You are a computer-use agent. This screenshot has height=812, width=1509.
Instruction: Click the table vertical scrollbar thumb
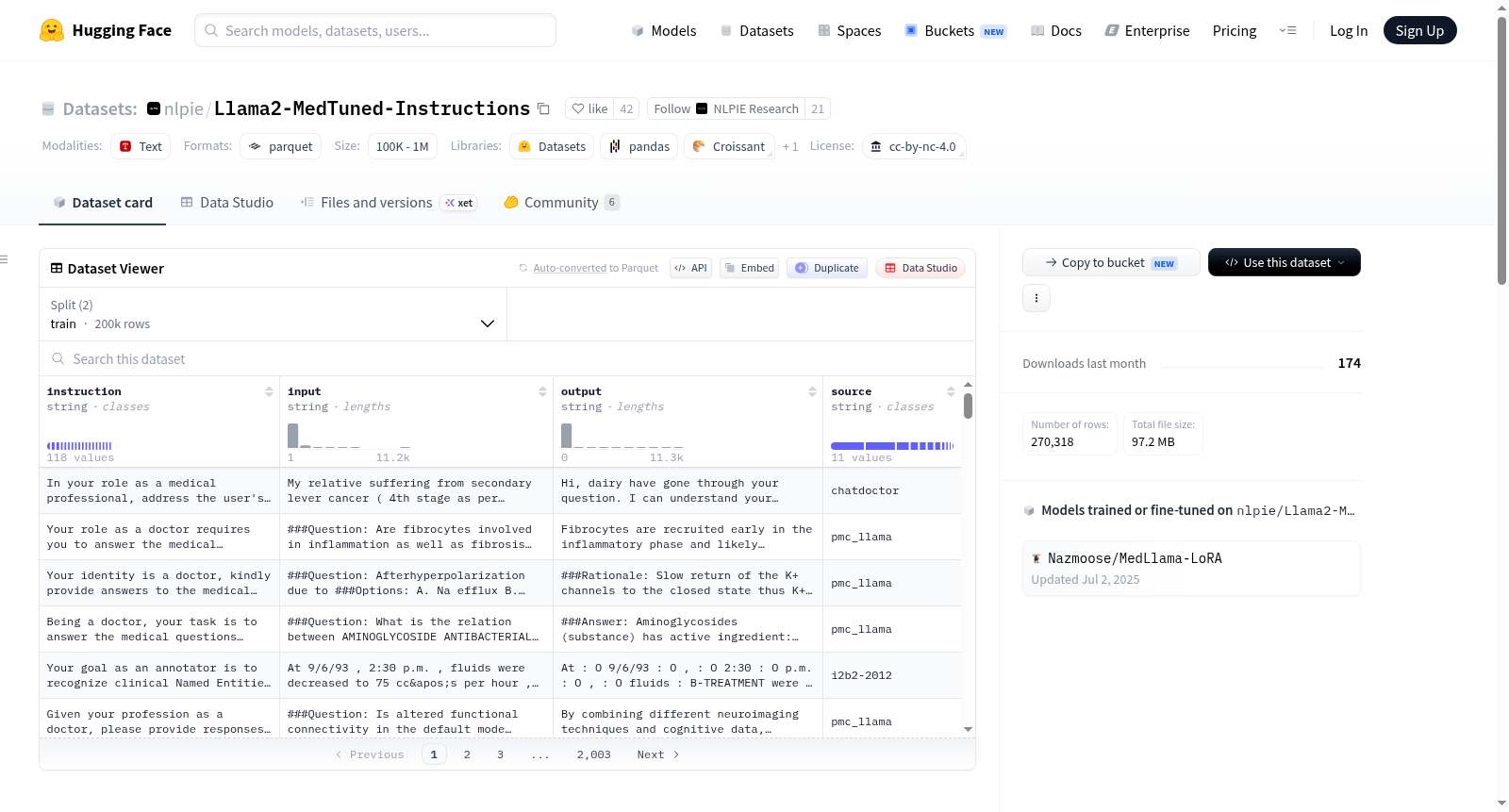[x=968, y=406]
